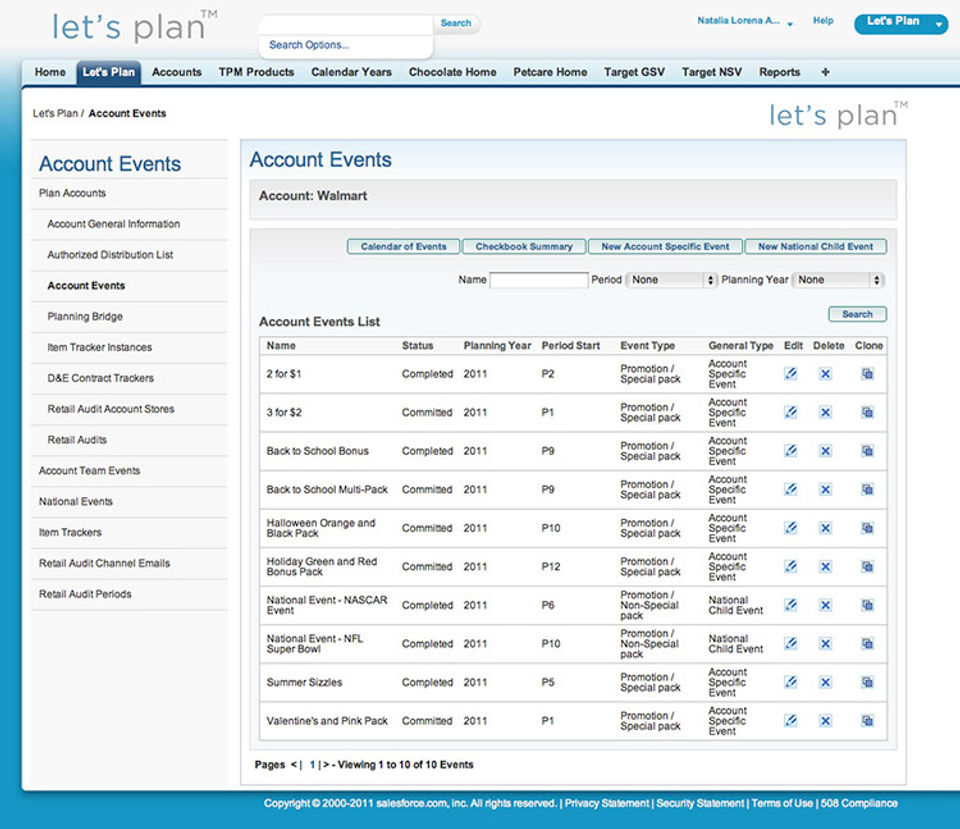
Task: Delete the Back to School Multi-Pack event
Action: pos(825,489)
